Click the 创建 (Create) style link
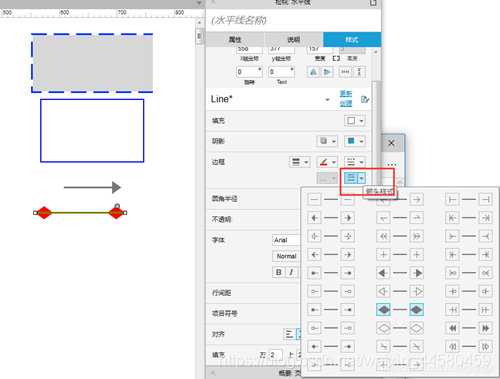The height and width of the screenshot is (379, 500). point(346,103)
